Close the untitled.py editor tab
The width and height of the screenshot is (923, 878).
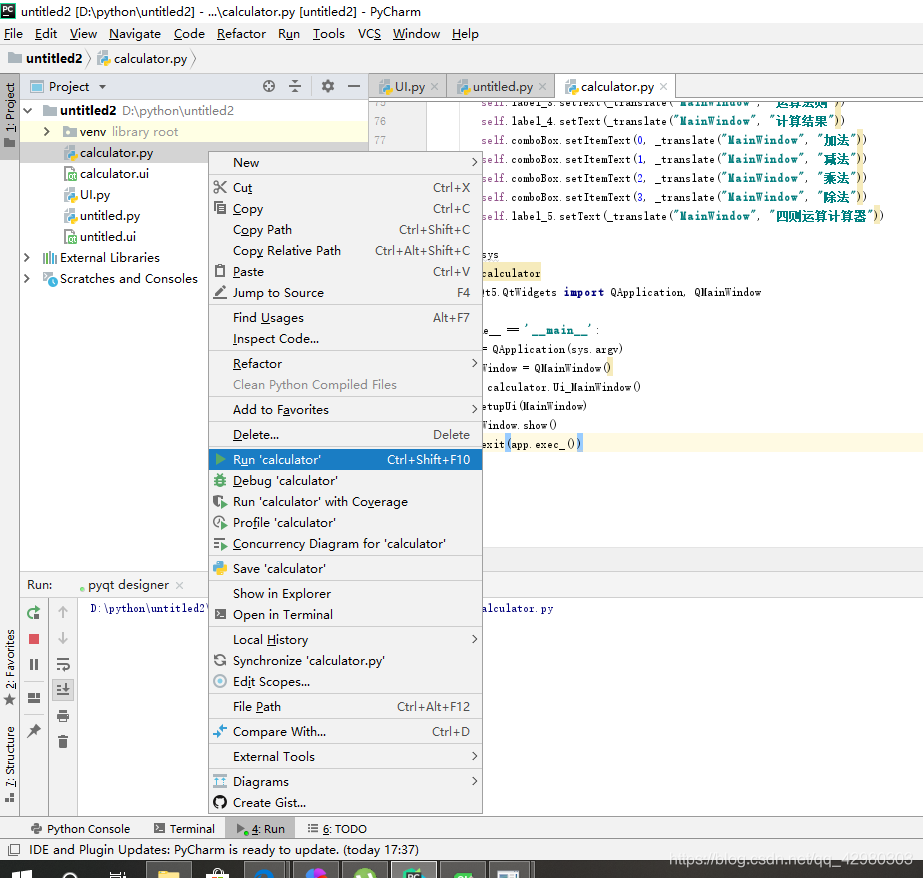click(x=542, y=87)
